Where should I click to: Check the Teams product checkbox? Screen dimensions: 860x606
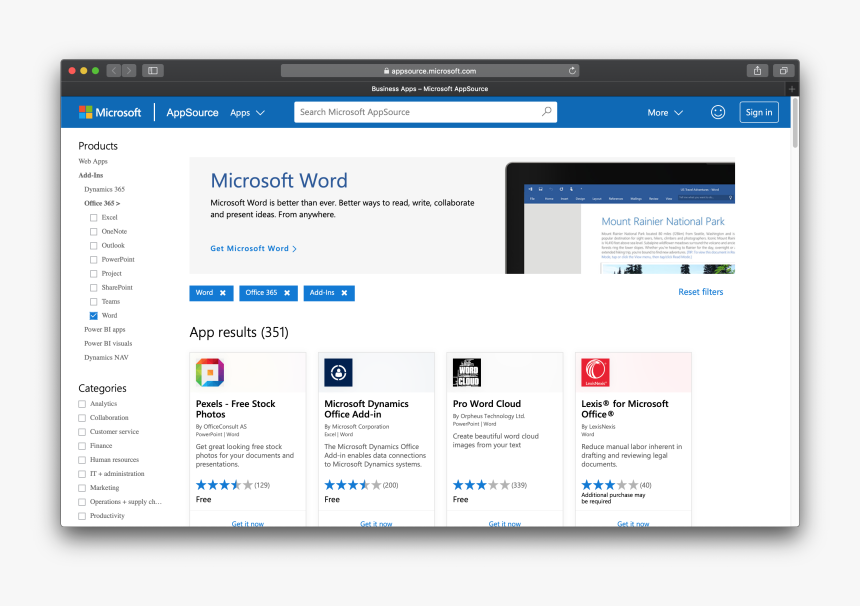tap(94, 302)
